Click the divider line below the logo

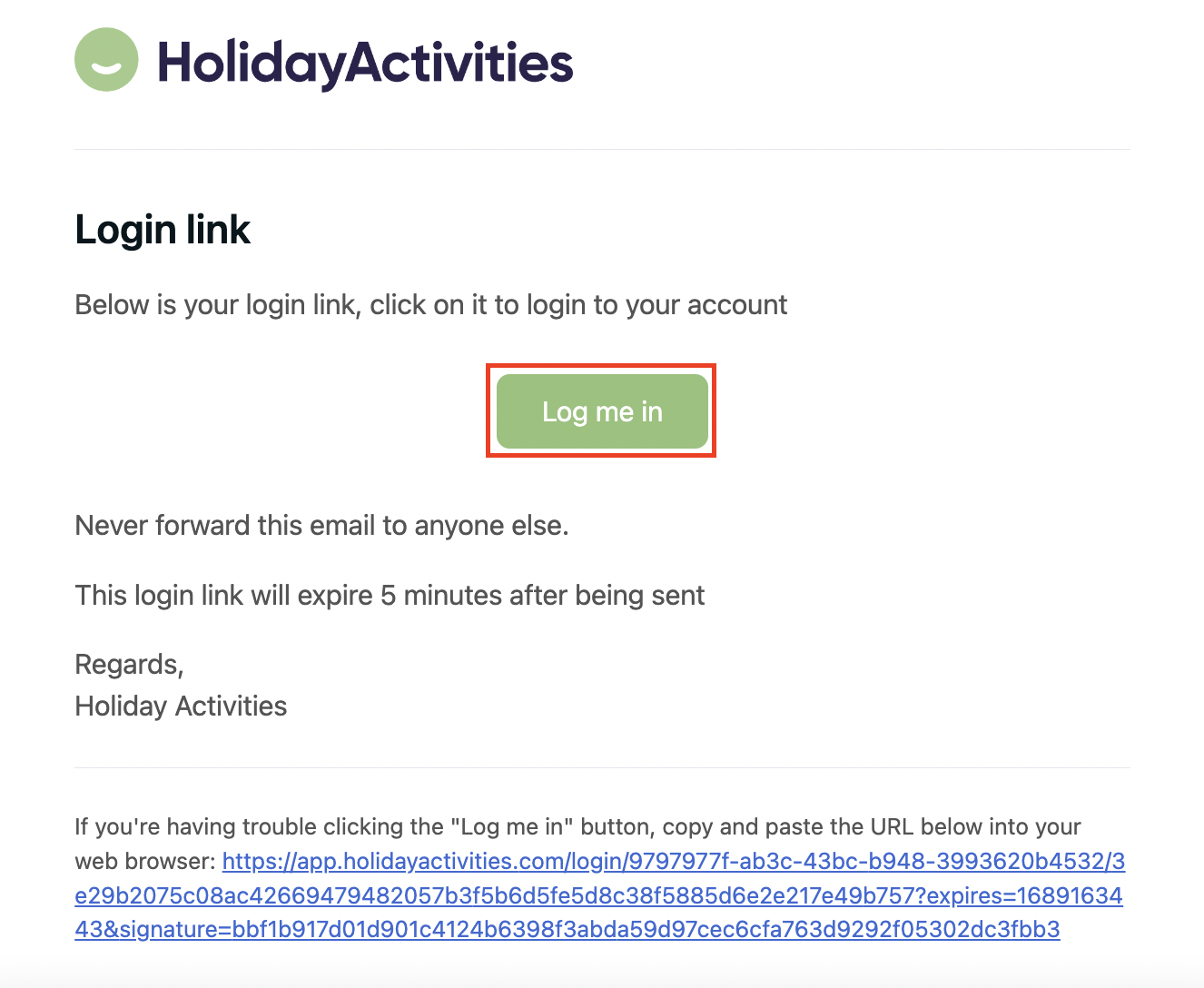[602, 149]
